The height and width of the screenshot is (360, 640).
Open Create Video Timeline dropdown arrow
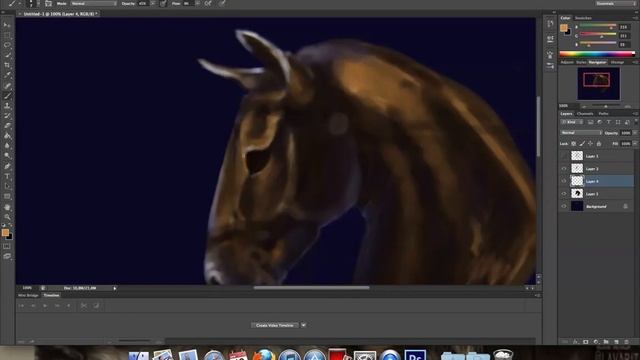(x=303, y=325)
